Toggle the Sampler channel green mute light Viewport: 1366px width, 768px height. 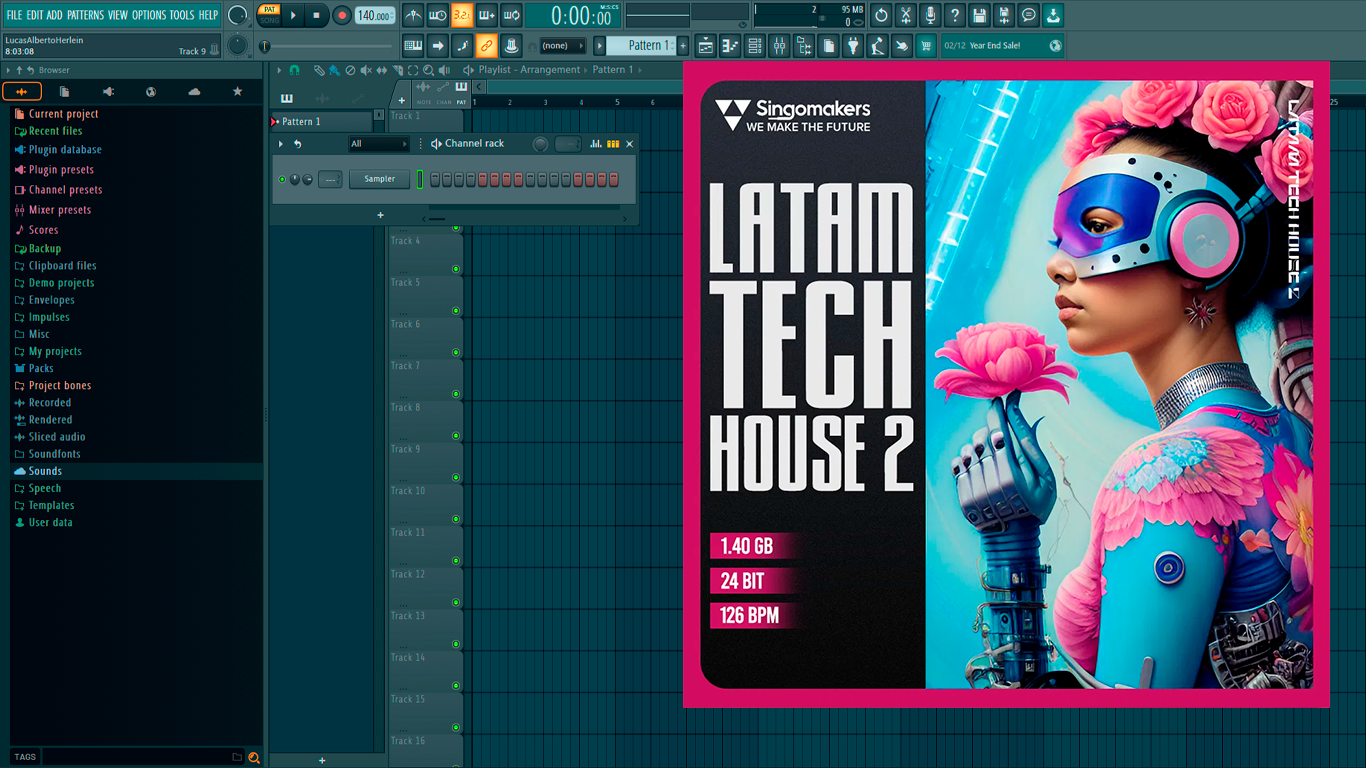coord(282,179)
